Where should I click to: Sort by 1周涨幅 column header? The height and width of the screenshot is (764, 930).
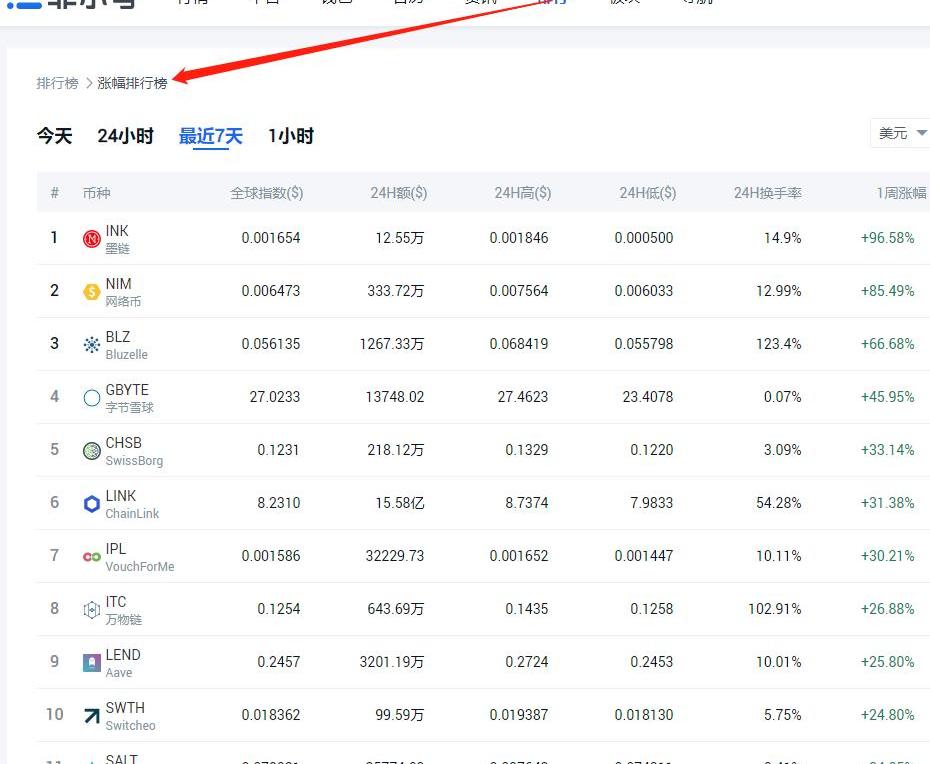click(902, 193)
